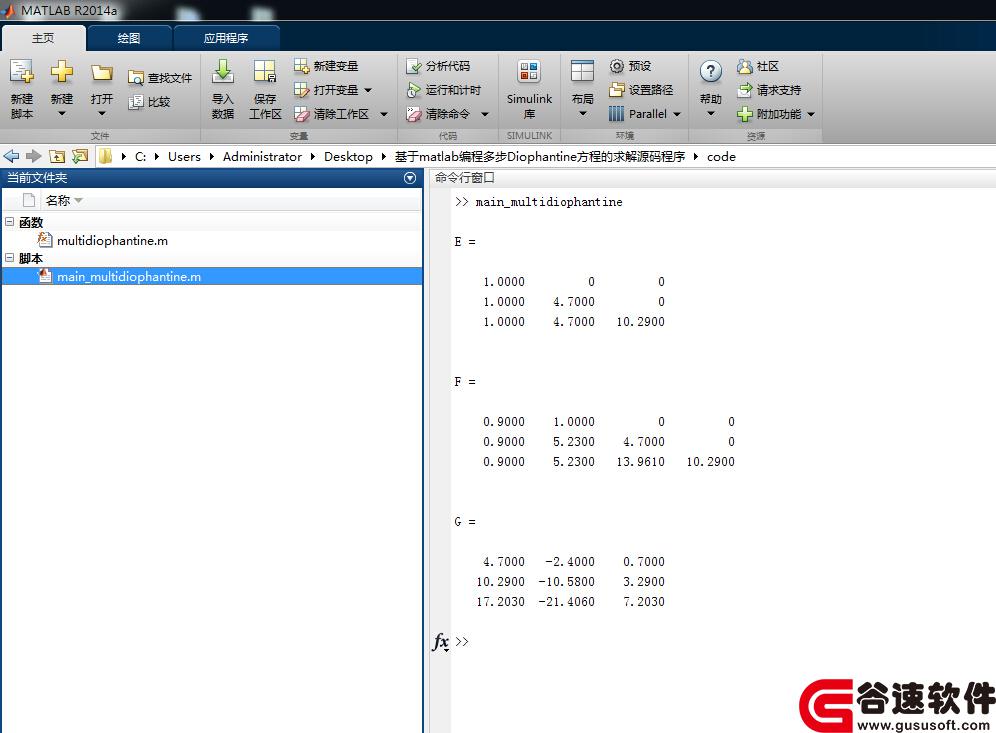The width and height of the screenshot is (996, 733).
Task: Switch to the Plots (绘图) tab
Action: (129, 38)
